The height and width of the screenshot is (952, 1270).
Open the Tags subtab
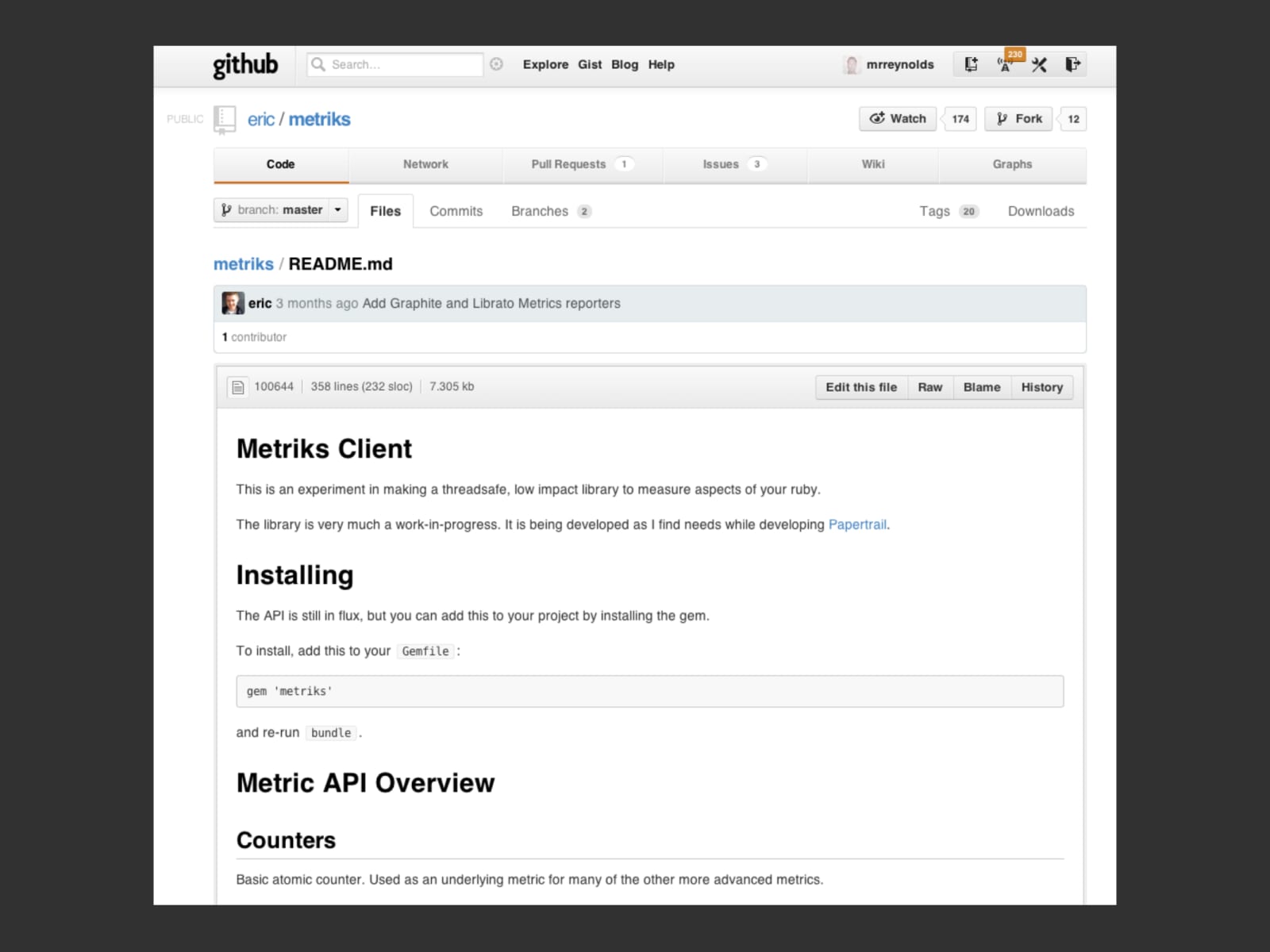[x=949, y=211]
